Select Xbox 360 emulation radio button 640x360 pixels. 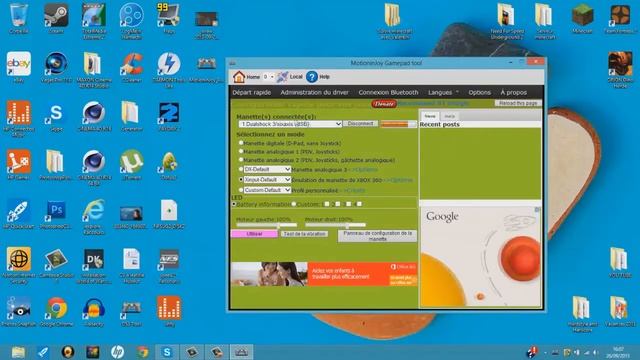(241, 179)
